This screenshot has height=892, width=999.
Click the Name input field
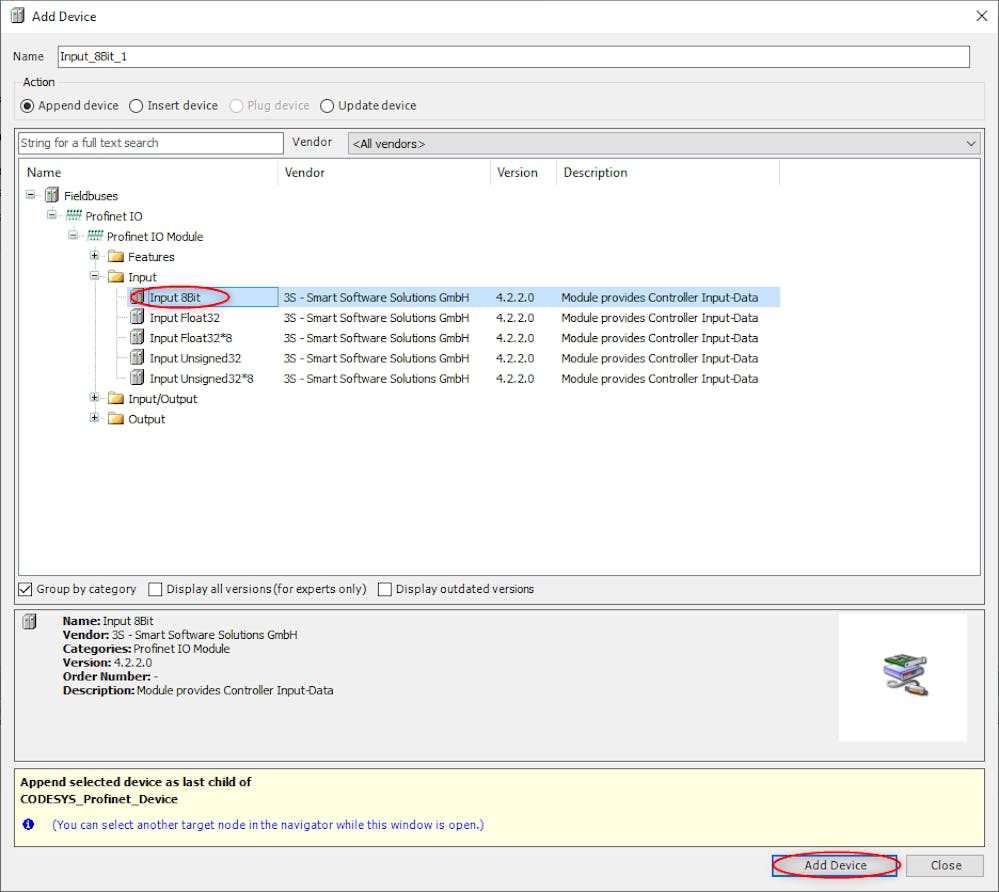(514, 57)
